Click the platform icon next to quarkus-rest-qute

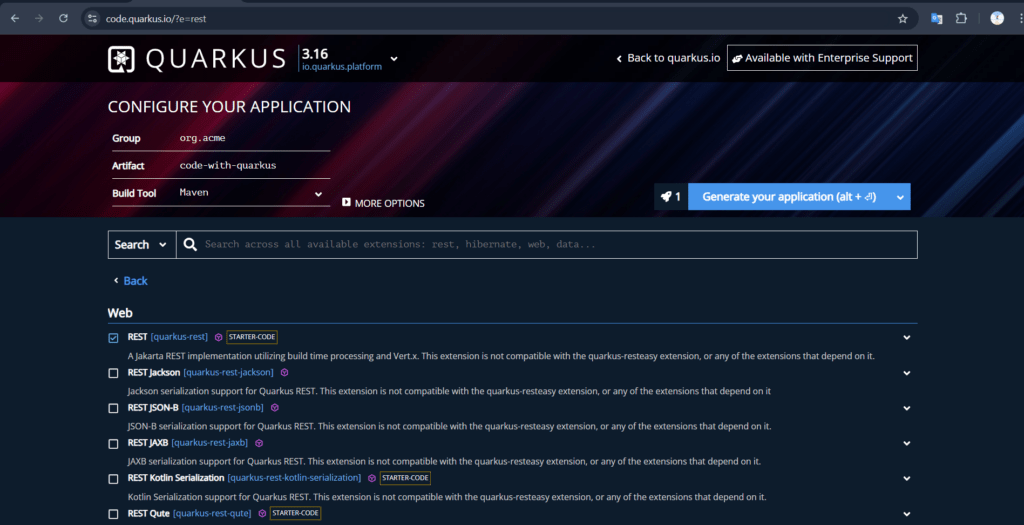coord(263,513)
